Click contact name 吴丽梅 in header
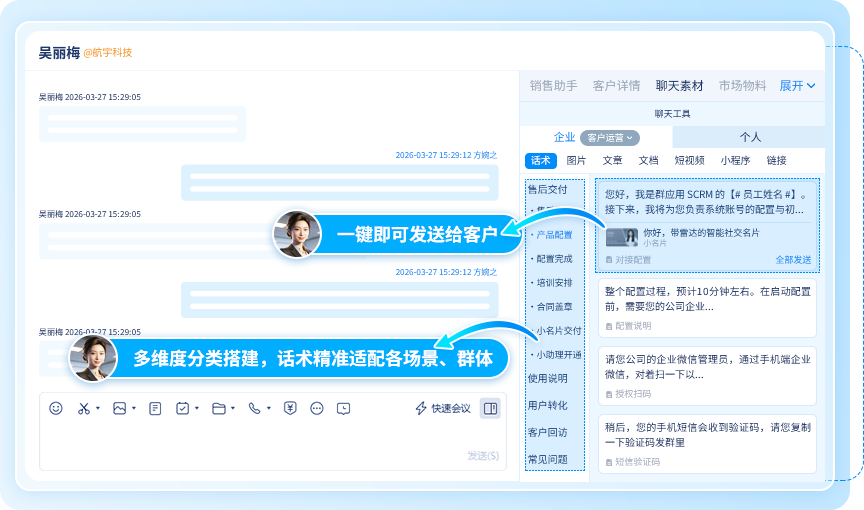 (60, 53)
